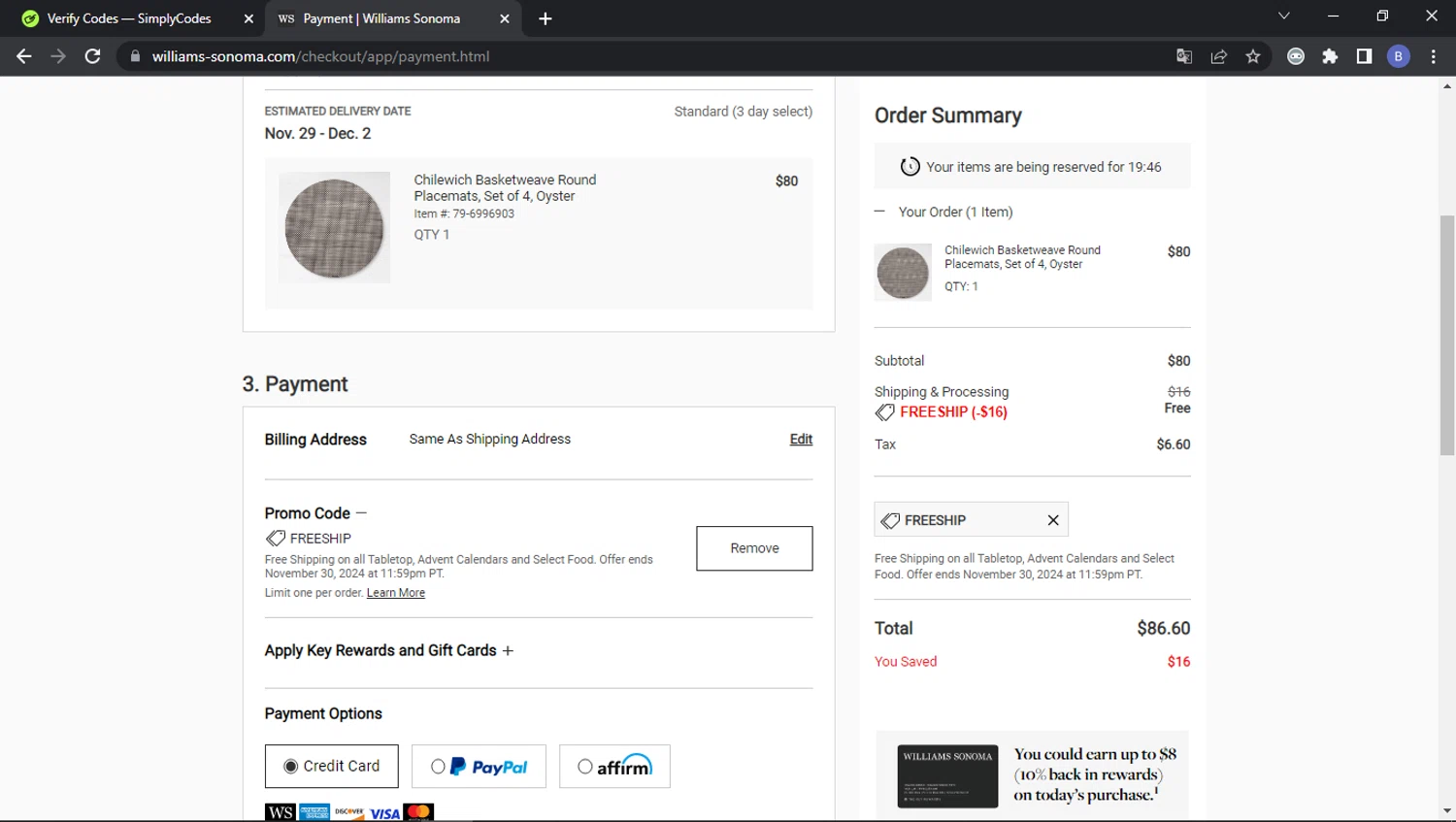Screen dimensions: 1456x822
Task: Open Learn More promo code link
Action: click(x=396, y=593)
